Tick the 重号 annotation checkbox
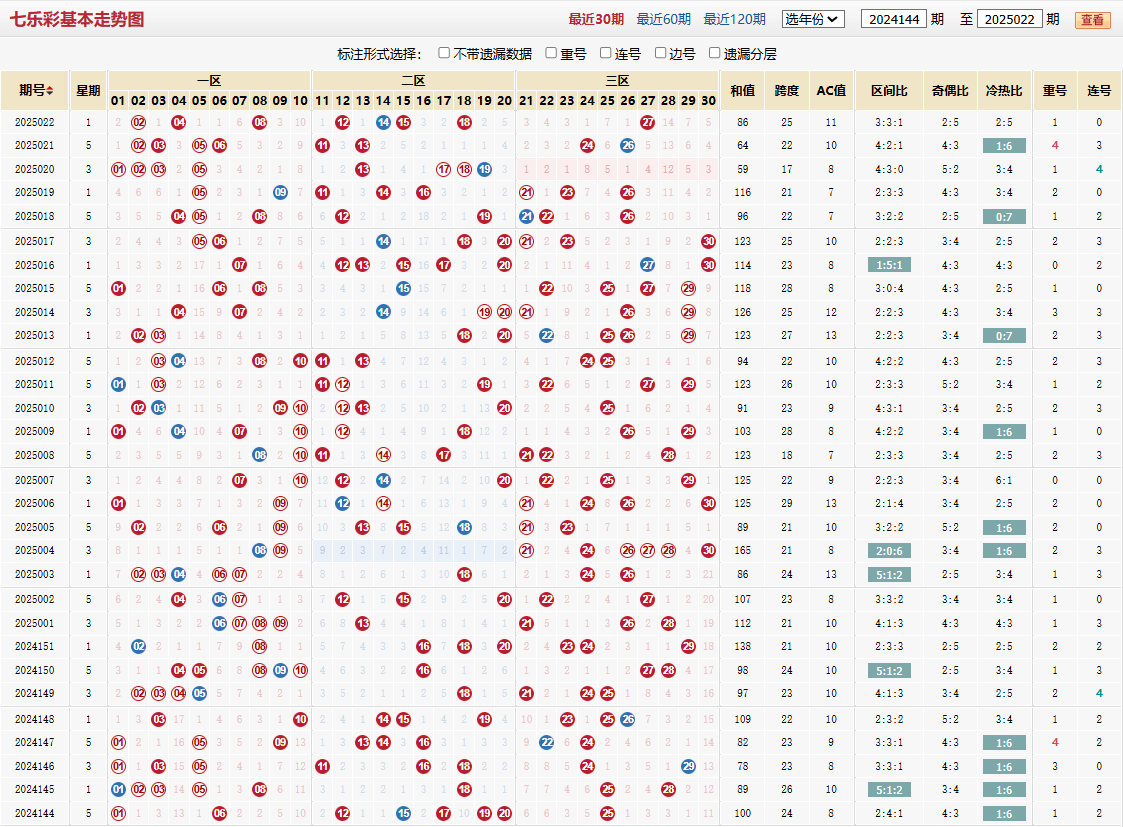Image resolution: width=1123 pixels, height=827 pixels. pos(551,53)
